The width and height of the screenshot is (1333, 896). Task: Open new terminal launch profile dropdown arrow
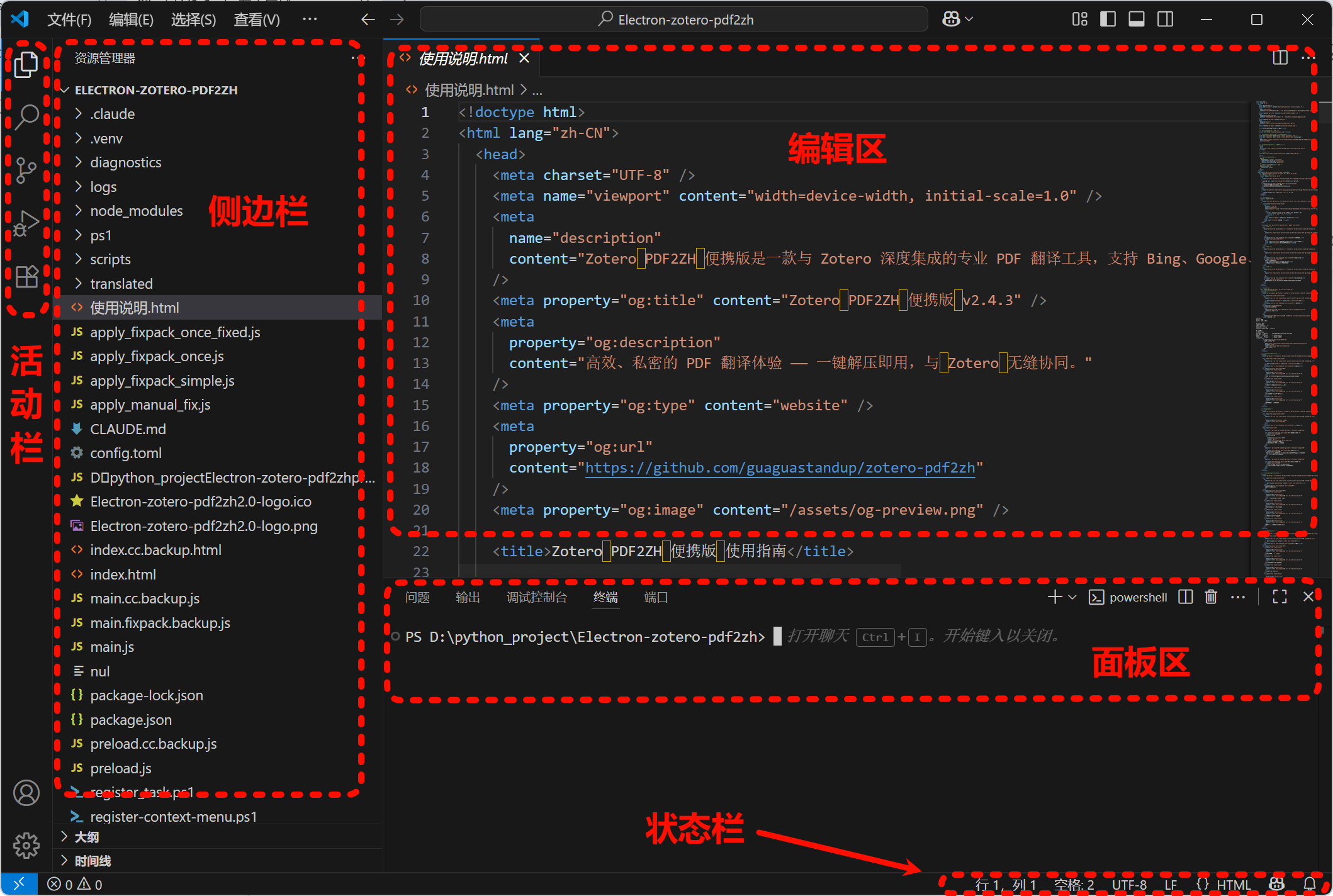tap(1073, 597)
